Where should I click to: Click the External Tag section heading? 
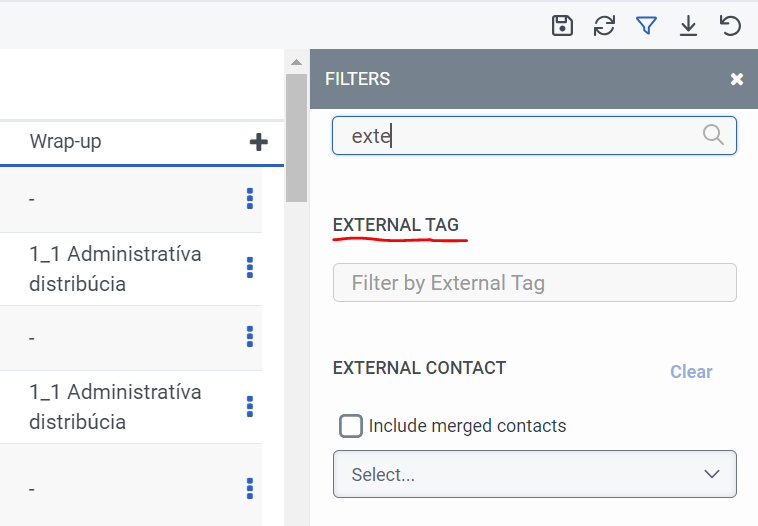pos(396,225)
